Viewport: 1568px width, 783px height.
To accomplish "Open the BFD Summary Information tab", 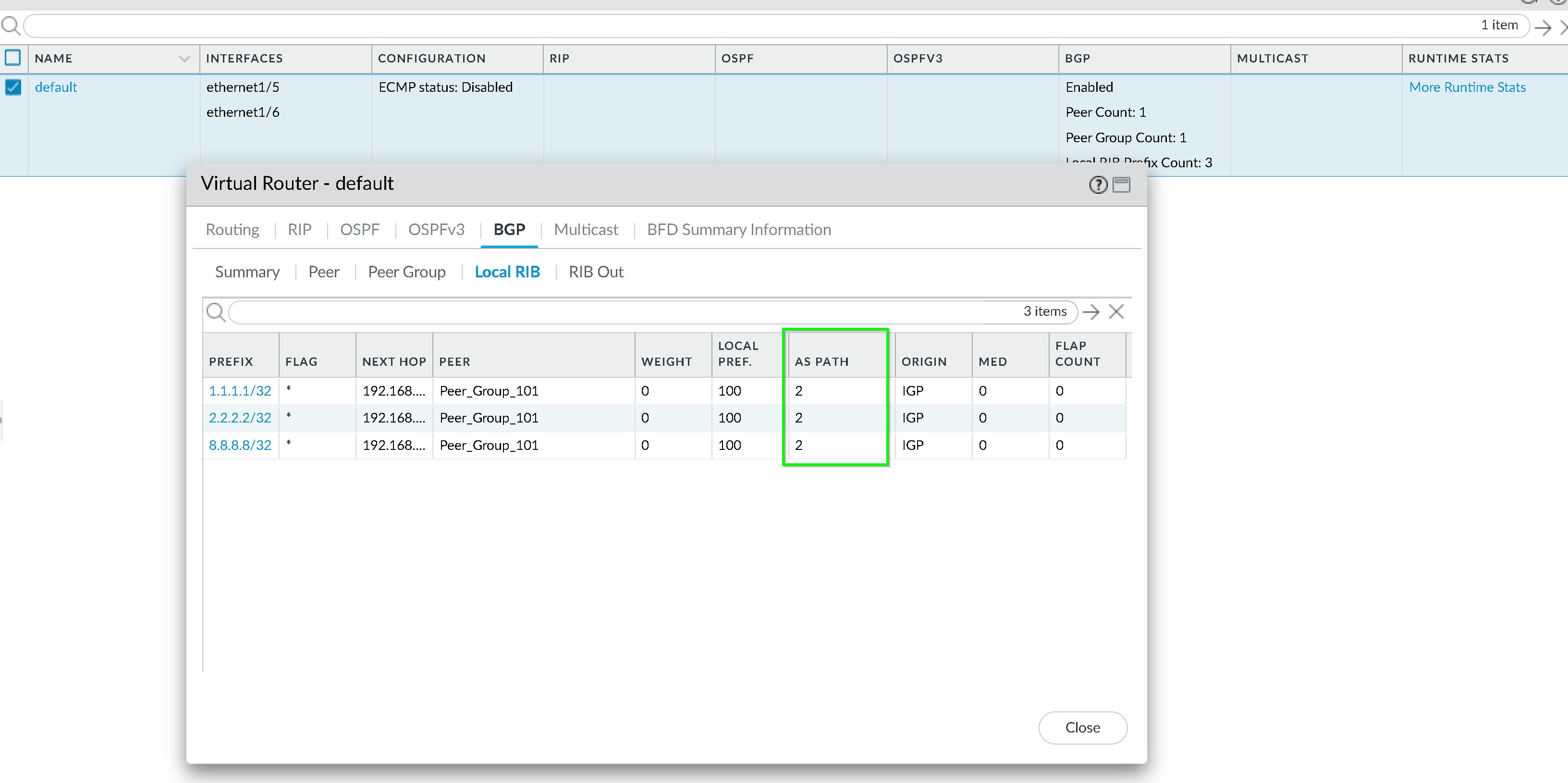I will (738, 230).
